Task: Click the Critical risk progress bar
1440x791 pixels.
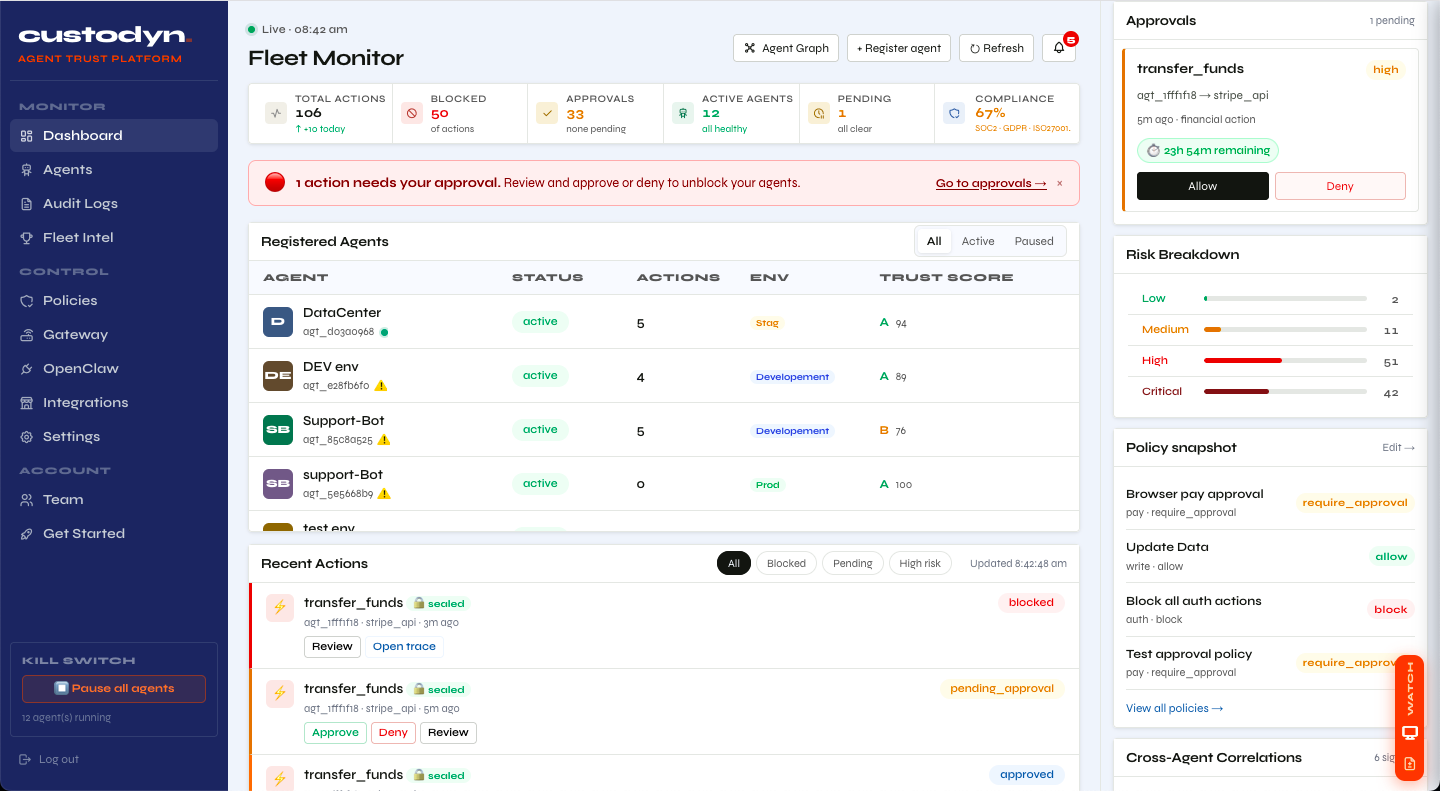Action: [x=1285, y=392]
